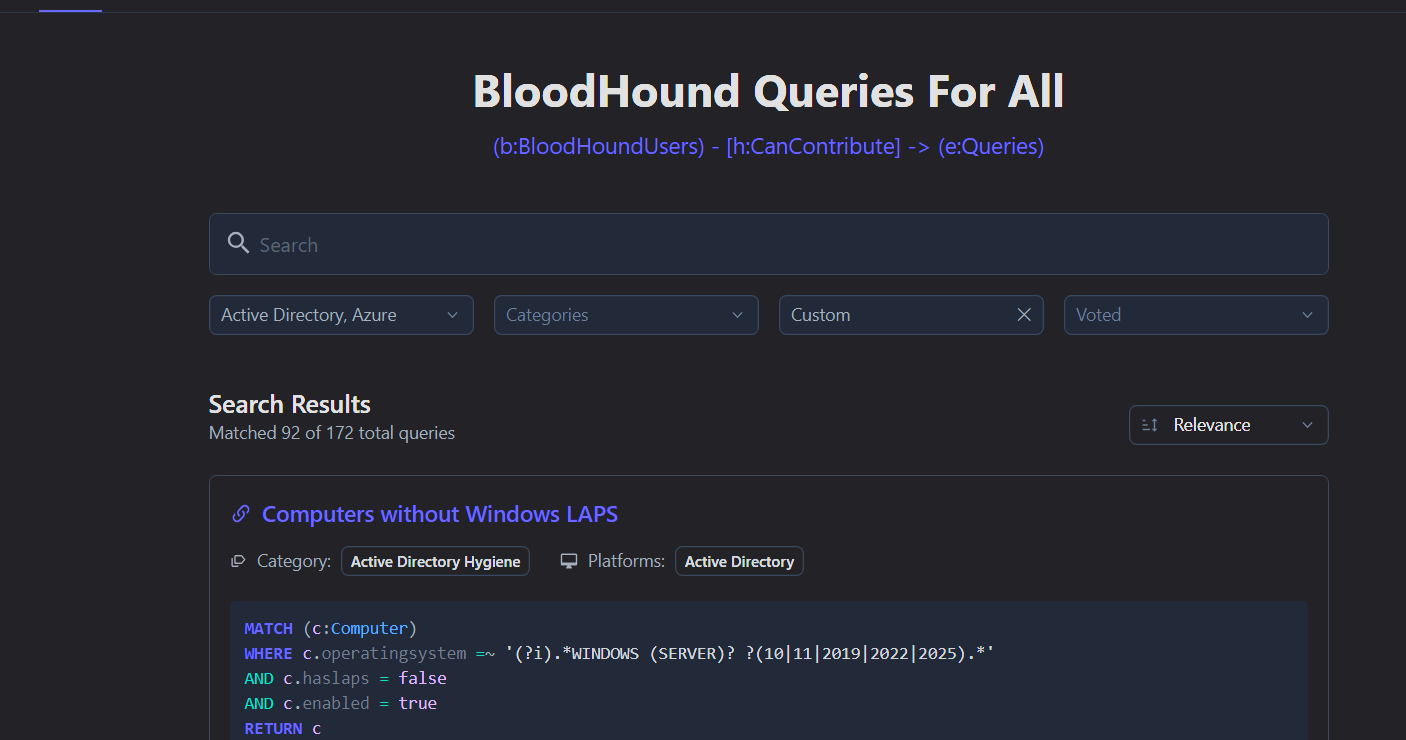
Task: Select the Active Directory platform badge
Action: [739, 562]
